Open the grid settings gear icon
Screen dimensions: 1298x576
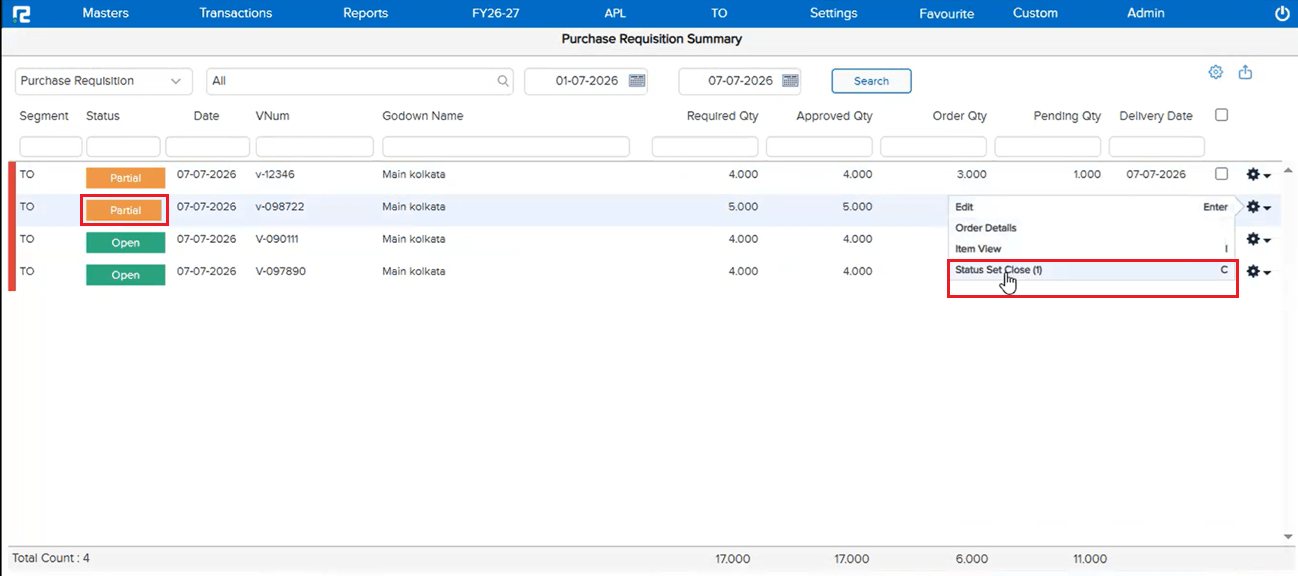tap(1216, 72)
